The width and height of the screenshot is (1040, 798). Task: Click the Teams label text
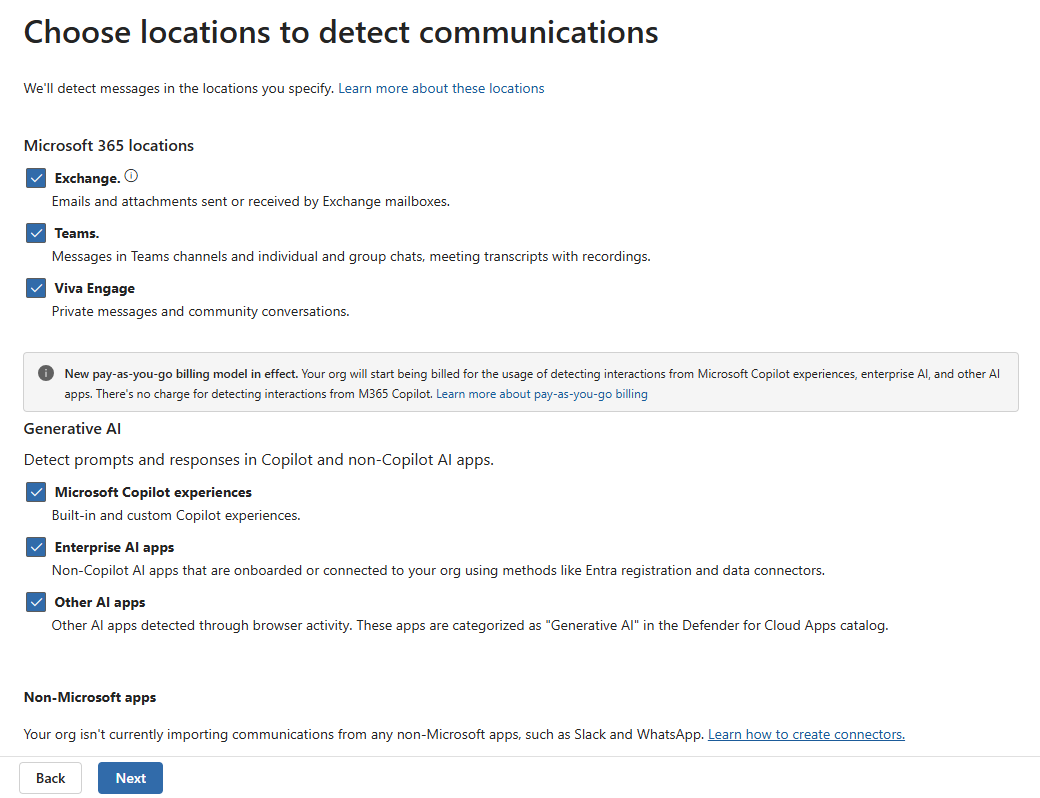[77, 233]
